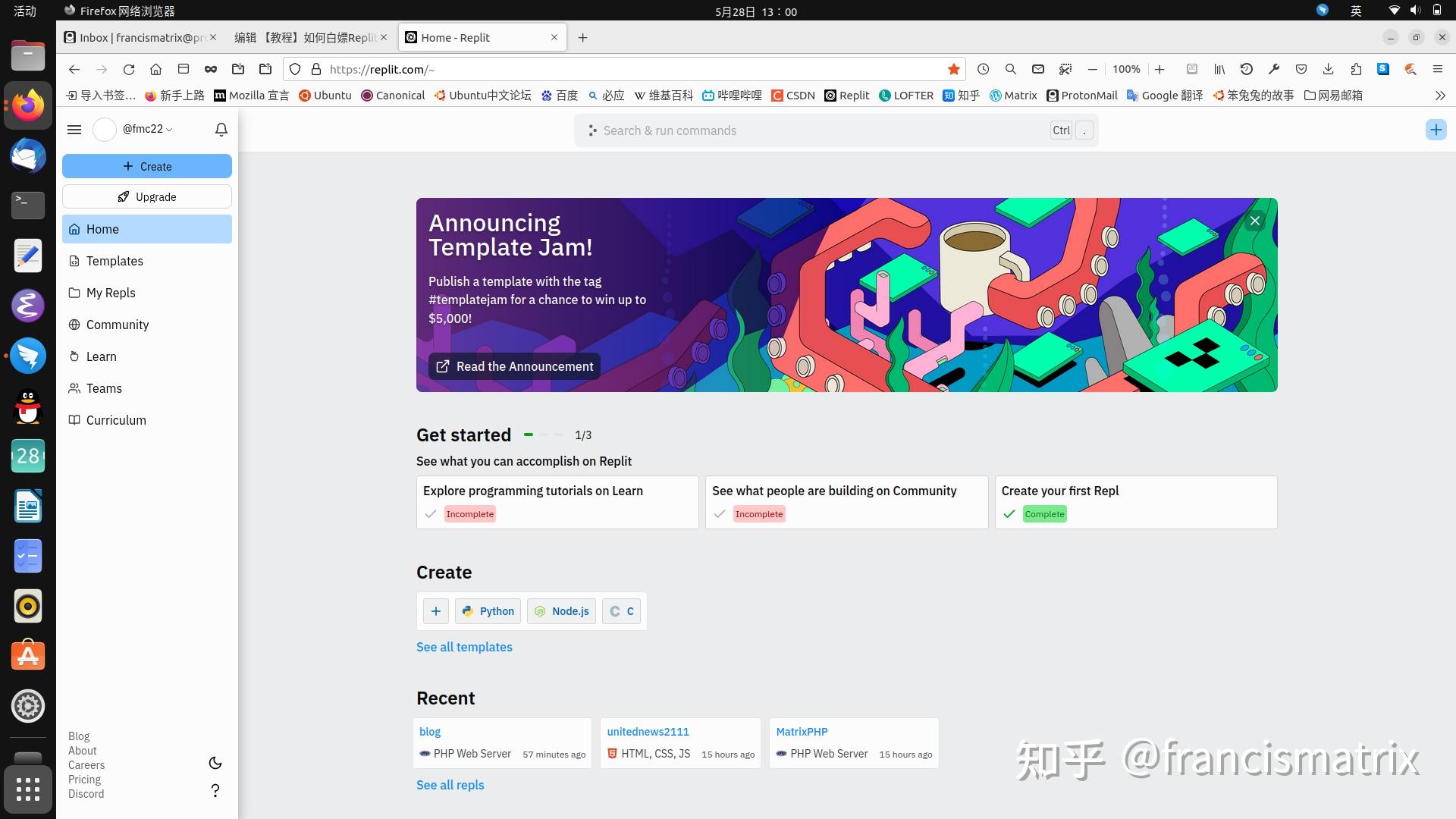Select My Repls in the sidebar
Viewport: 1456px width, 819px height.
click(x=111, y=293)
